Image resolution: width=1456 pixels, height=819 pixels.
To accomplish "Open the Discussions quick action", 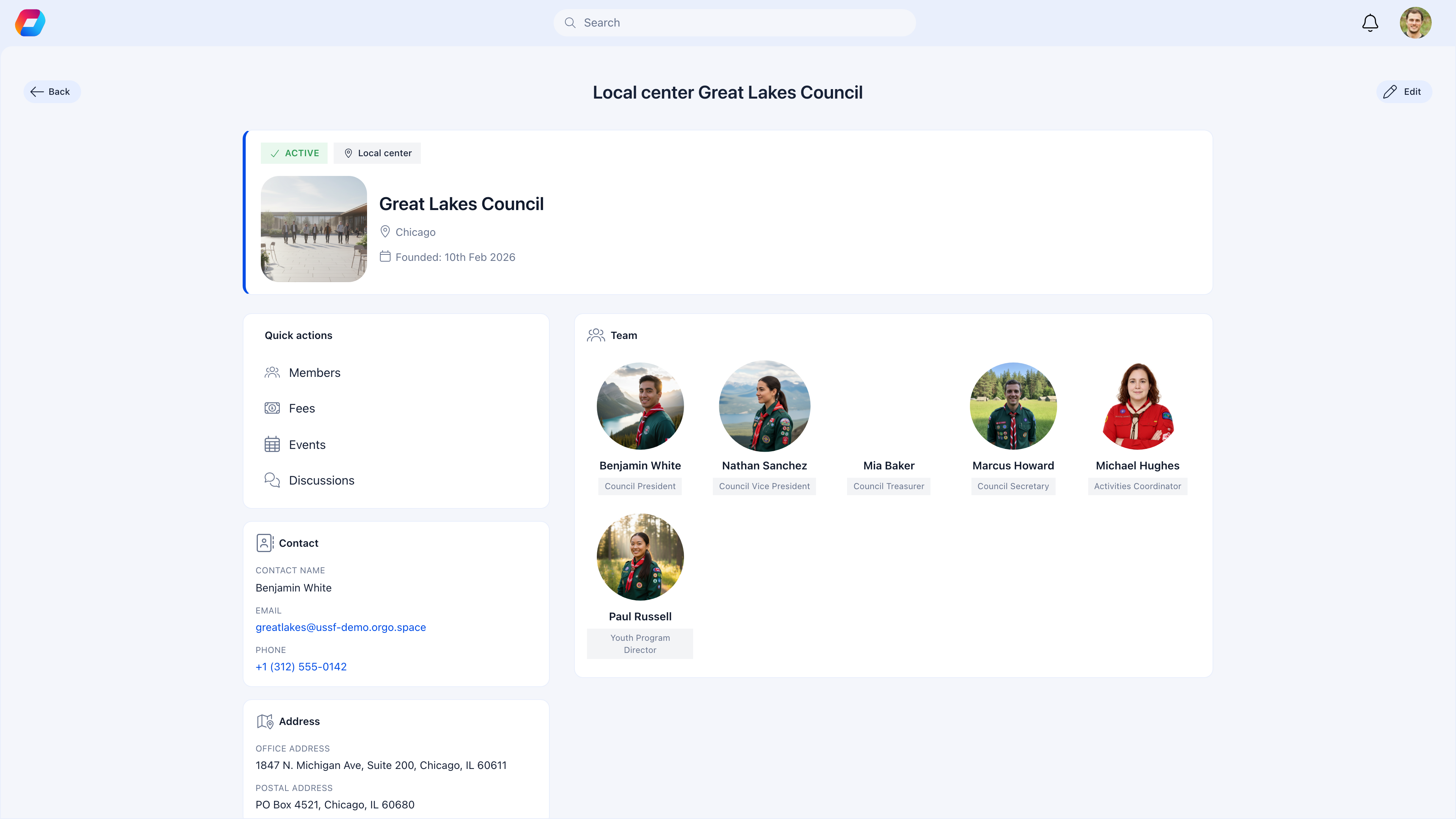I will [322, 480].
